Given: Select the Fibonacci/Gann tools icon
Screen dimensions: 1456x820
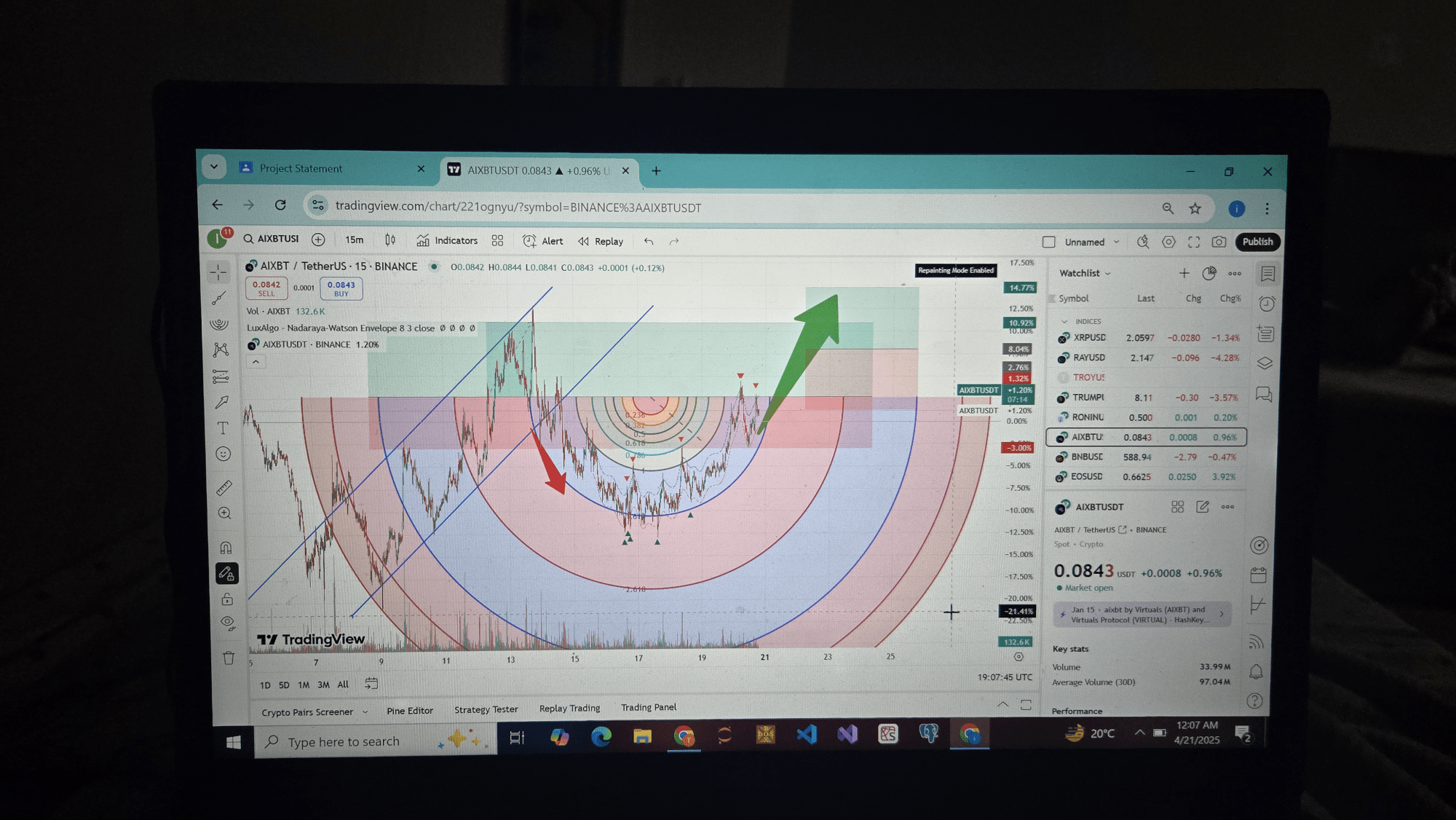Looking at the screenshot, I should [x=219, y=323].
